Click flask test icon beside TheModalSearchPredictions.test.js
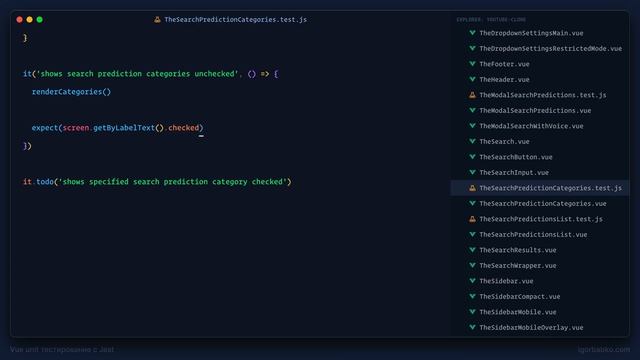 (x=472, y=95)
